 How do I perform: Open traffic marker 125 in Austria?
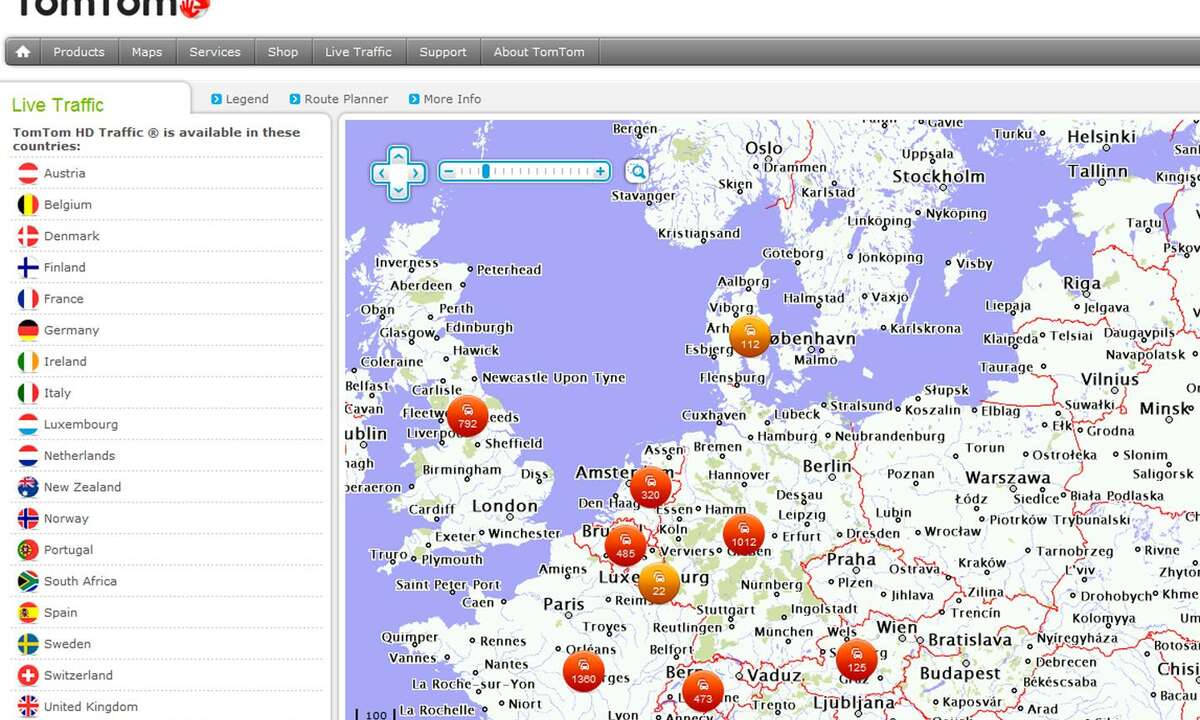coord(857,660)
